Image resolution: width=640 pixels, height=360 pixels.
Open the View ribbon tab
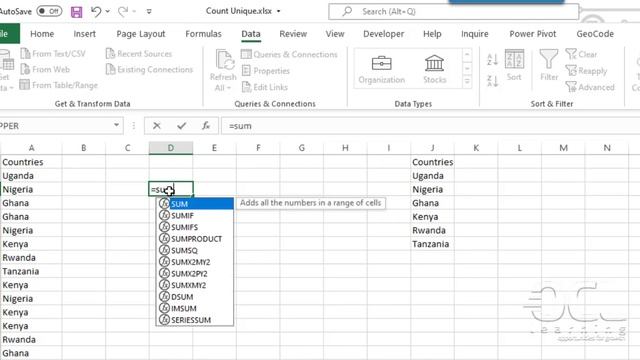[335, 34]
